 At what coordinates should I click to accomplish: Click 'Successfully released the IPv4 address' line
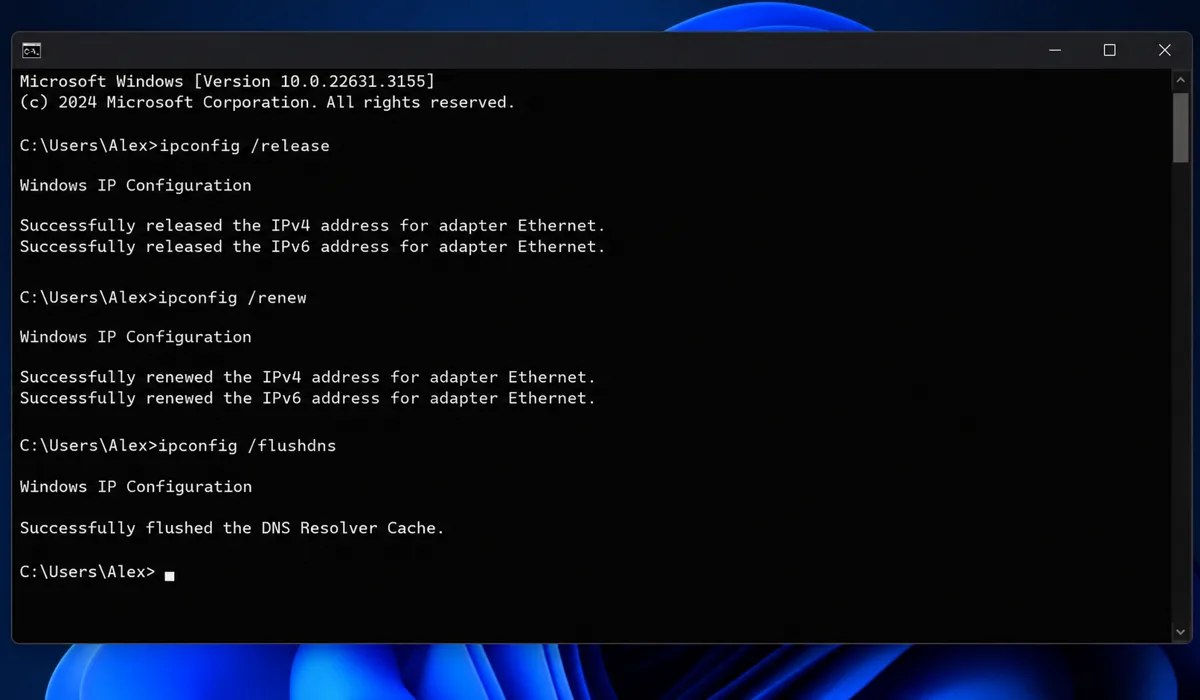click(x=313, y=226)
